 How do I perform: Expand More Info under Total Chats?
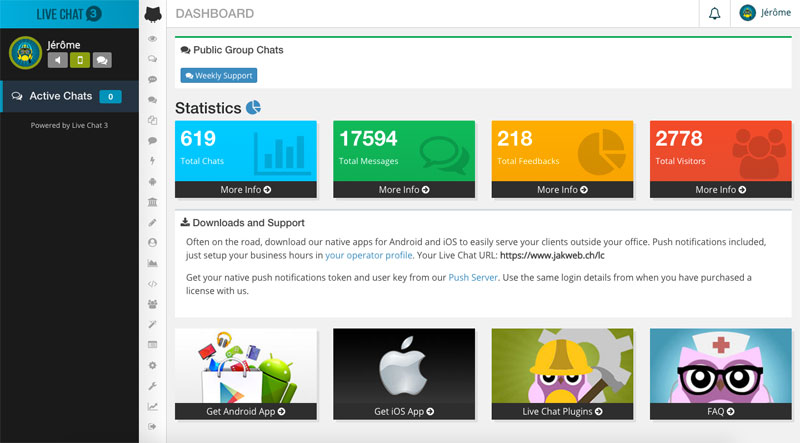tap(246, 189)
